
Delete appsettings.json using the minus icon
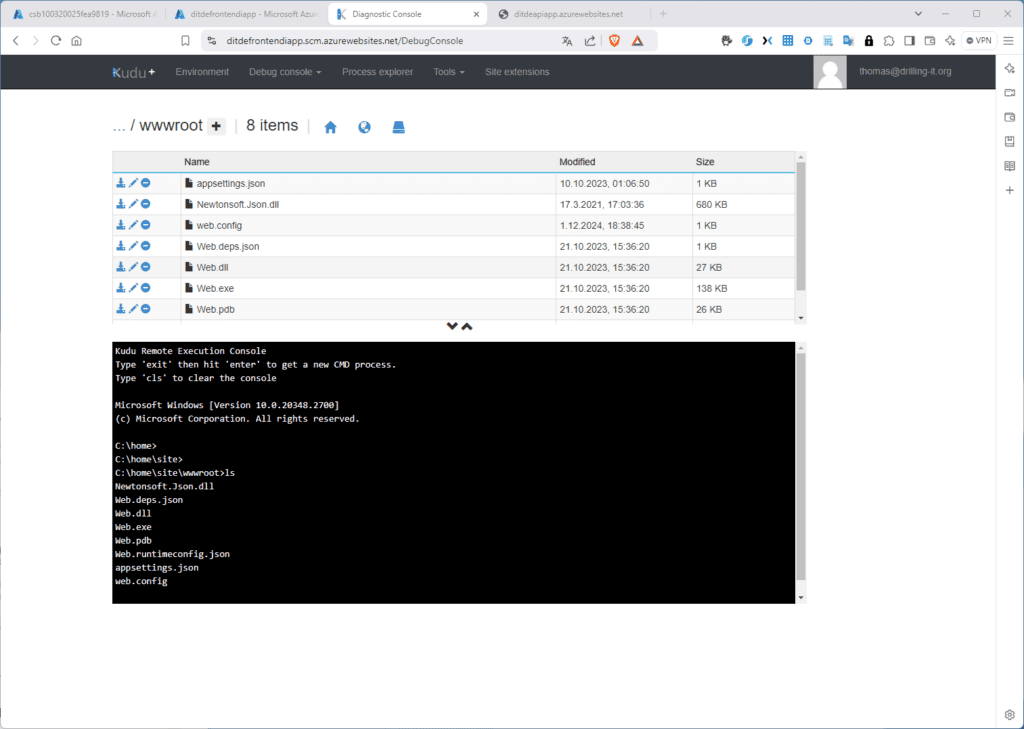(146, 183)
